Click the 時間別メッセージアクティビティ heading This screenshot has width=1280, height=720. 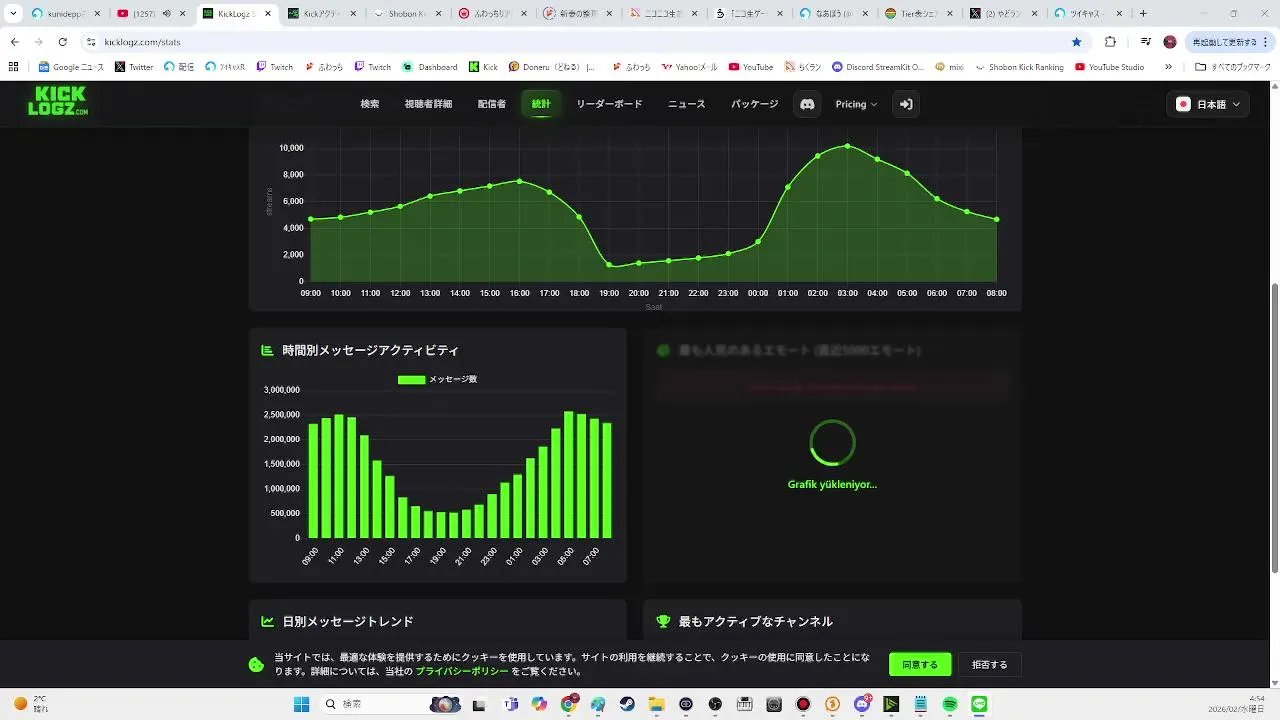click(371, 350)
